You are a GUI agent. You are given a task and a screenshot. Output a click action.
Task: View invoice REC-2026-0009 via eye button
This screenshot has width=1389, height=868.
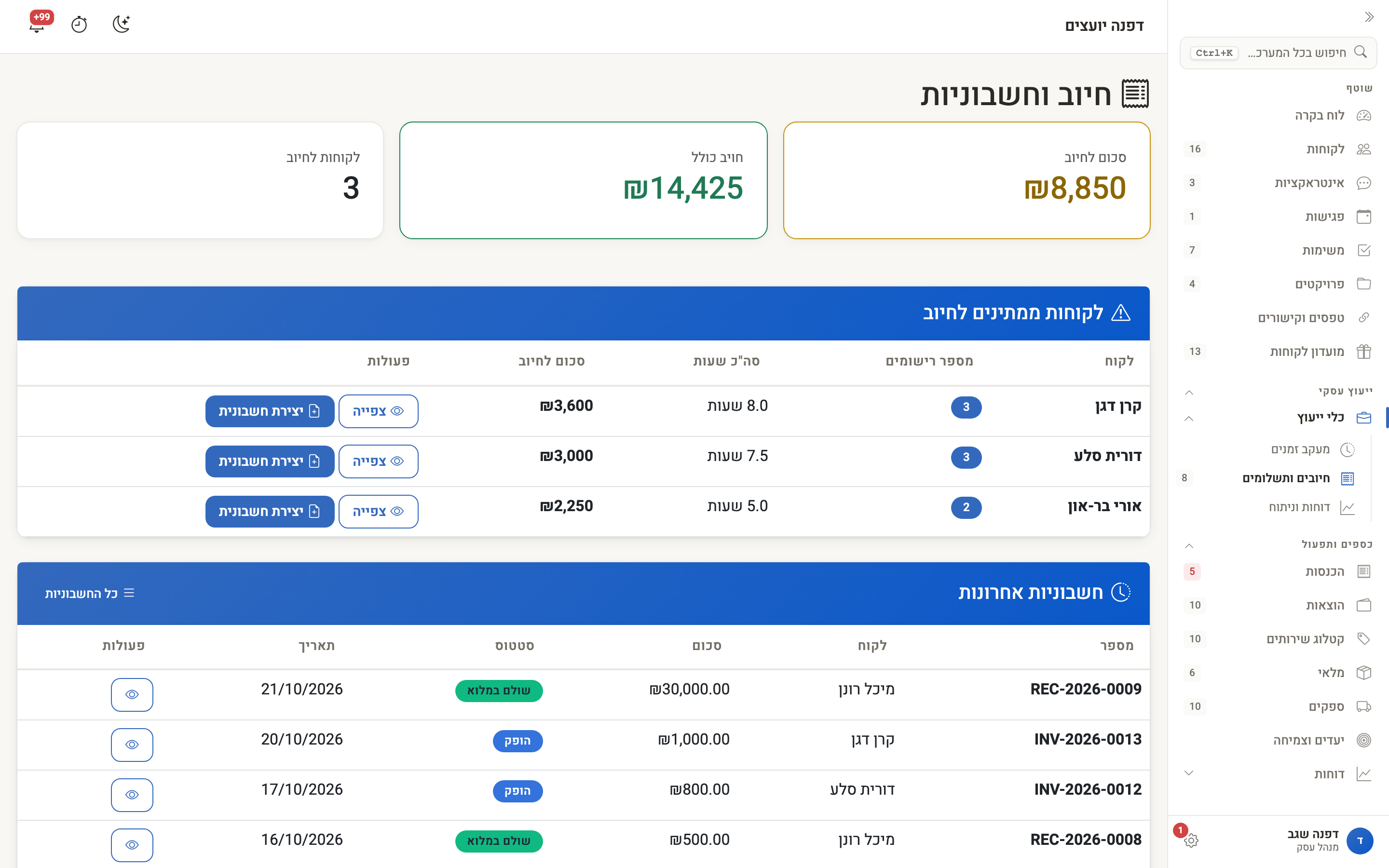pos(132,694)
